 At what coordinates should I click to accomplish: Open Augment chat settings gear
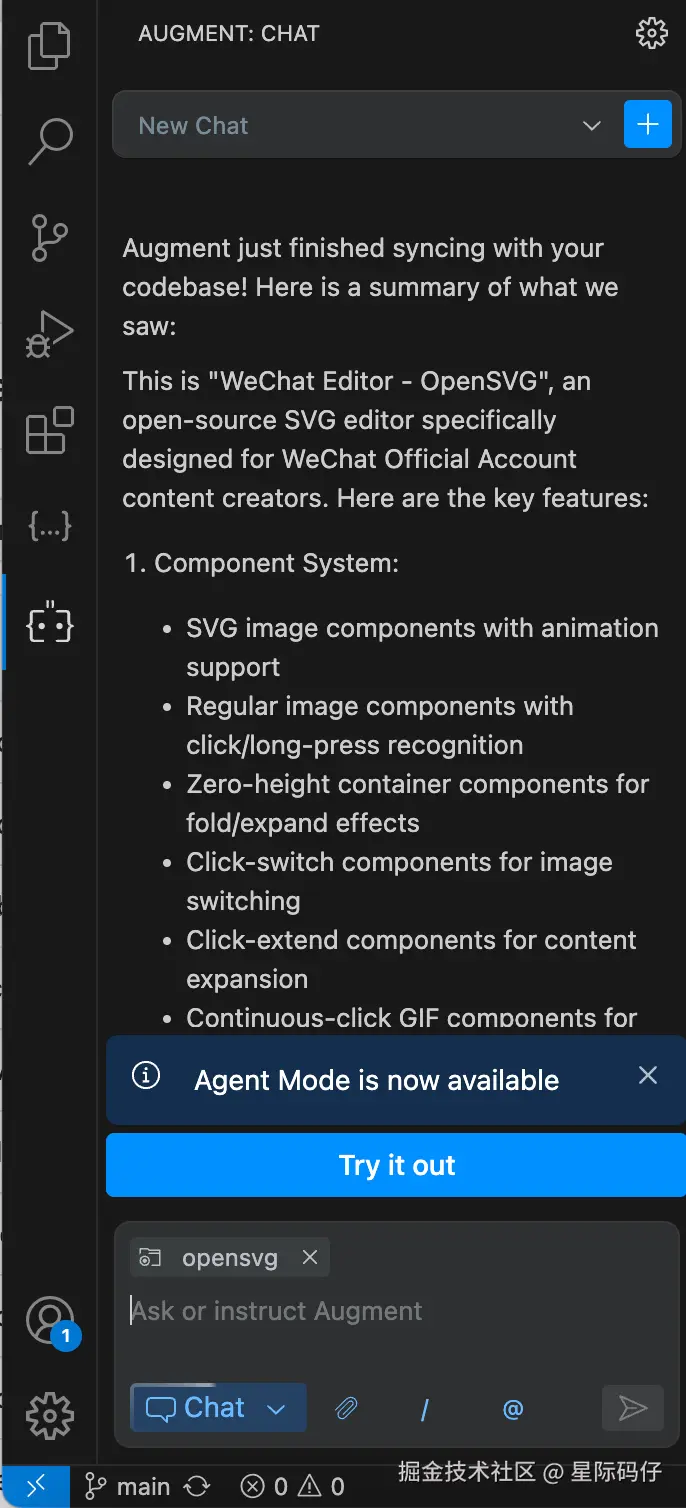pyautogui.click(x=651, y=33)
